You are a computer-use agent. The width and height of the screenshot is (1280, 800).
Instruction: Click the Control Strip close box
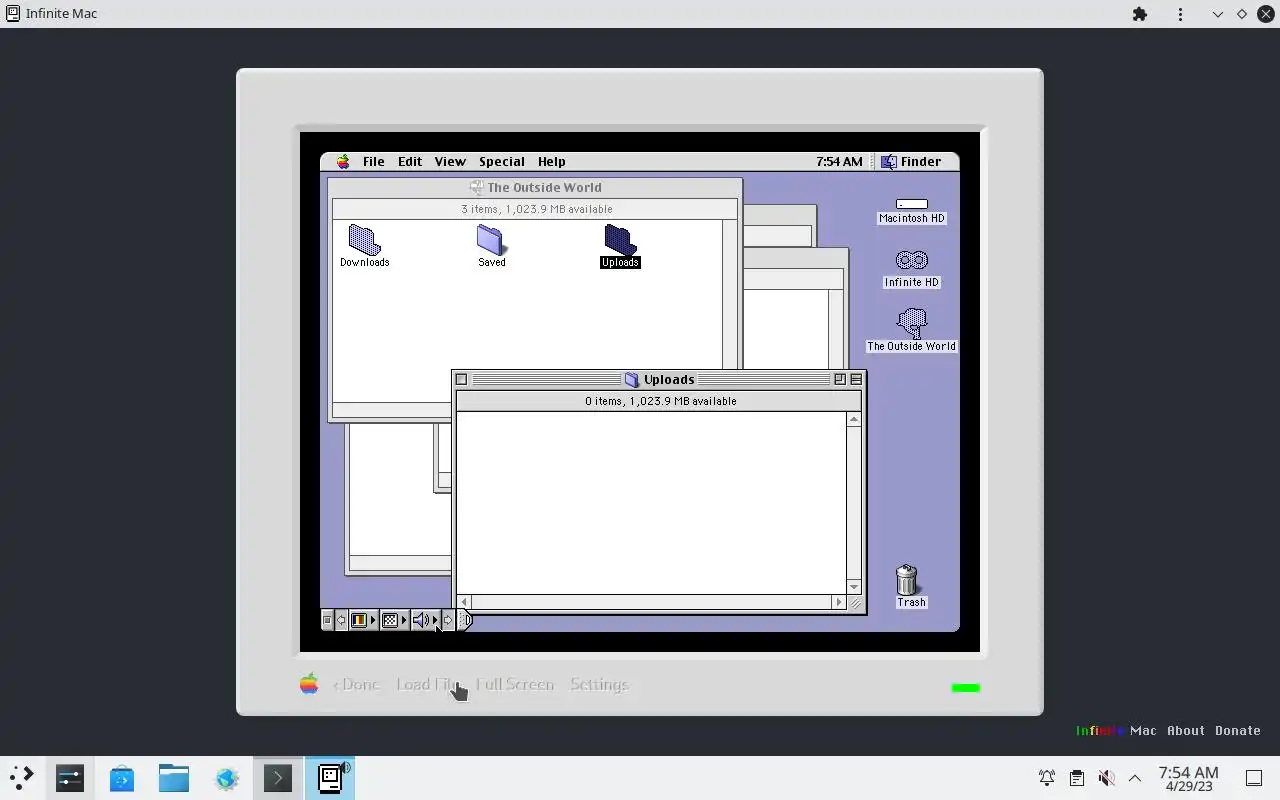(x=327, y=620)
